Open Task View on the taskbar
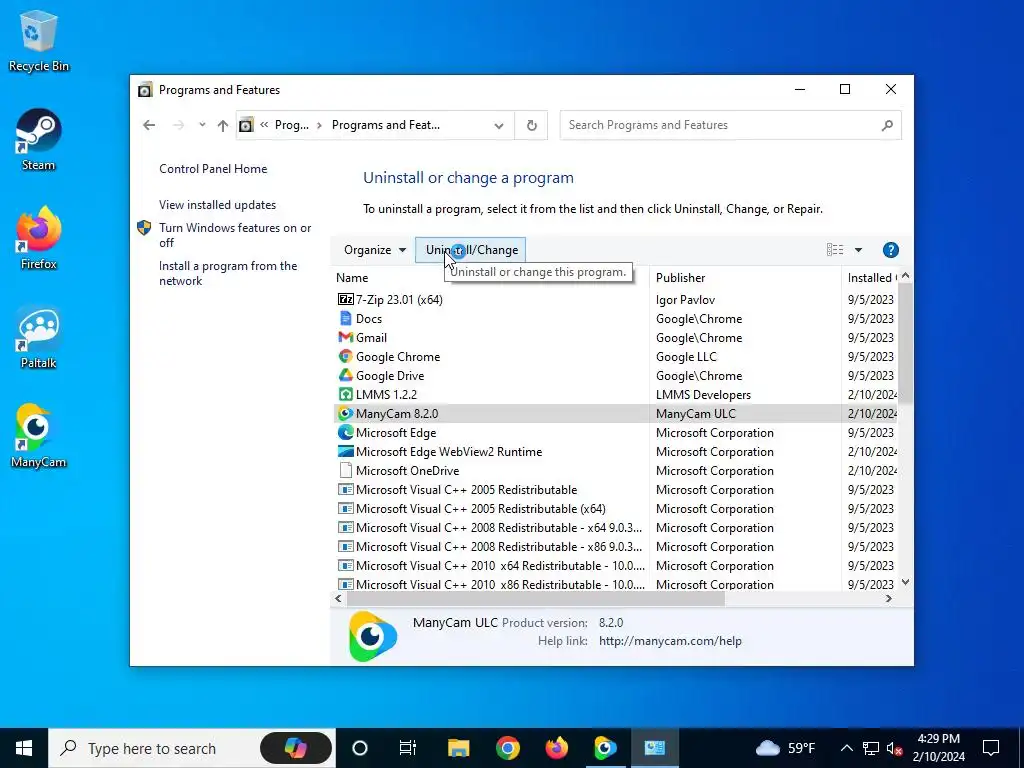This screenshot has width=1024, height=768. (408, 748)
